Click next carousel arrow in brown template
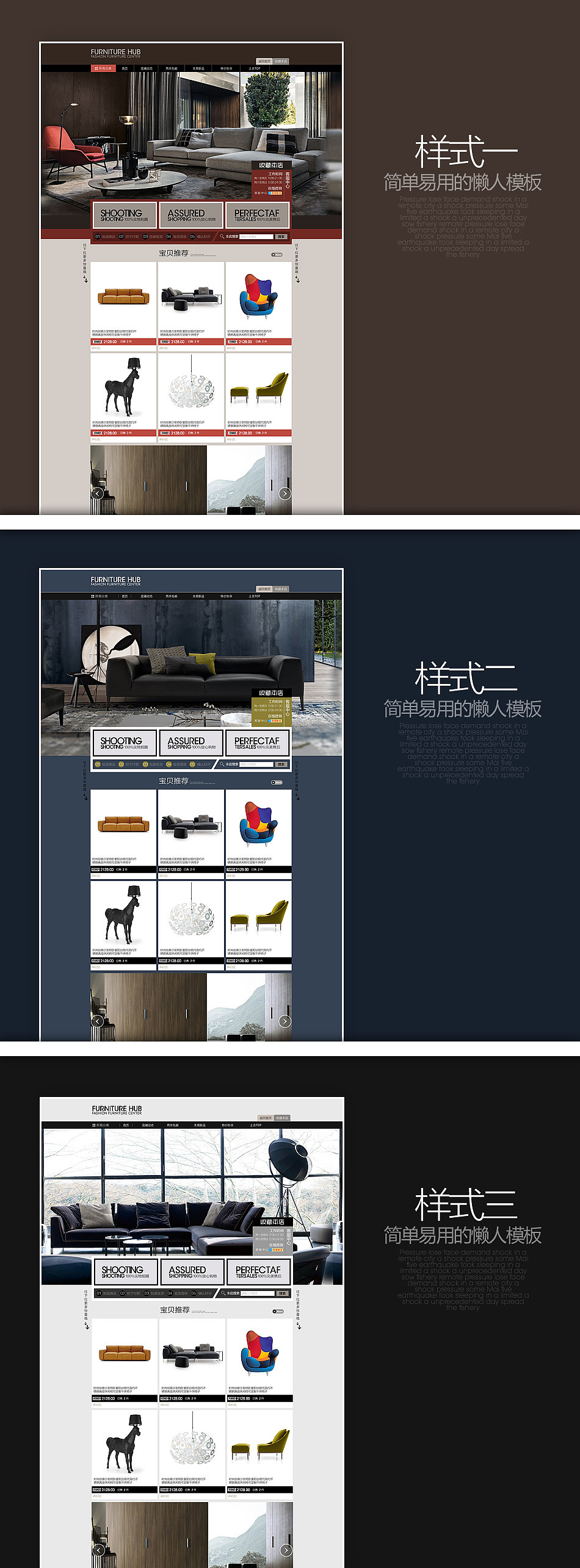This screenshot has height=1568, width=580. (x=285, y=493)
